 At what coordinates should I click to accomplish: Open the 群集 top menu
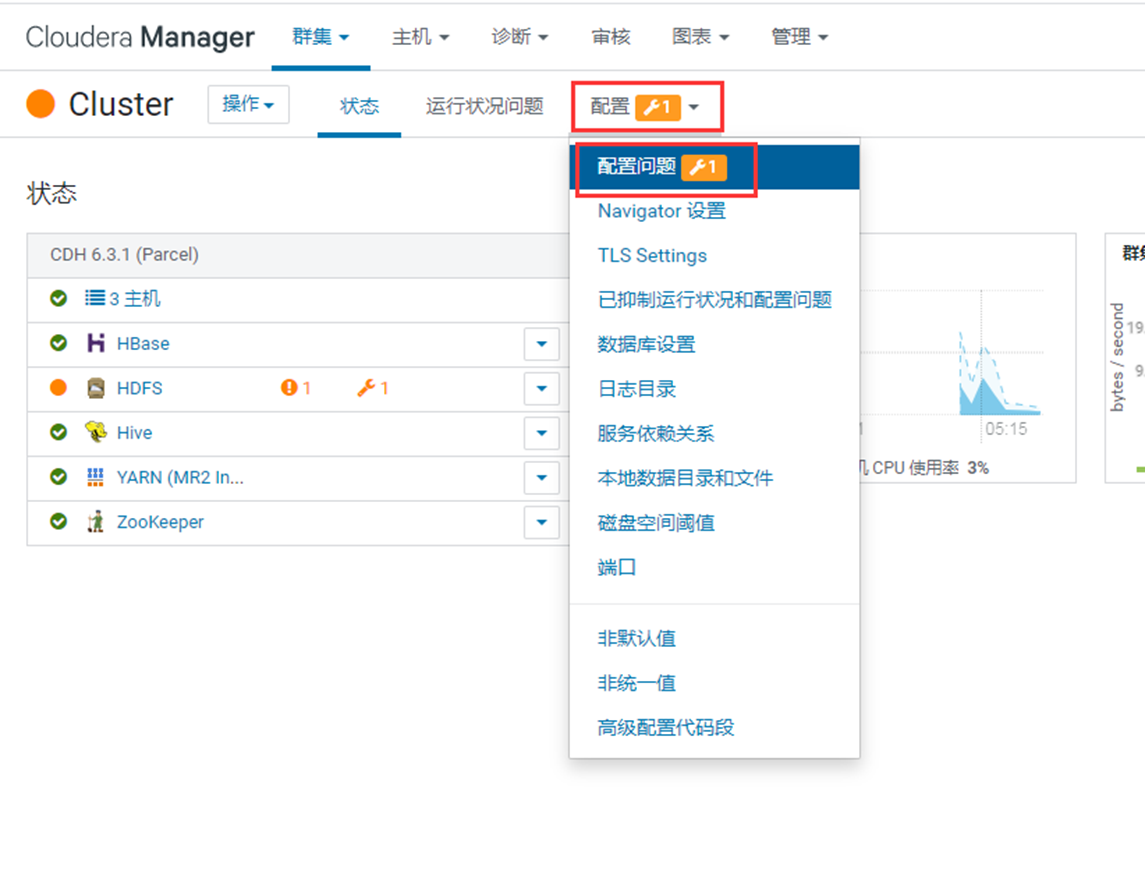[x=321, y=37]
